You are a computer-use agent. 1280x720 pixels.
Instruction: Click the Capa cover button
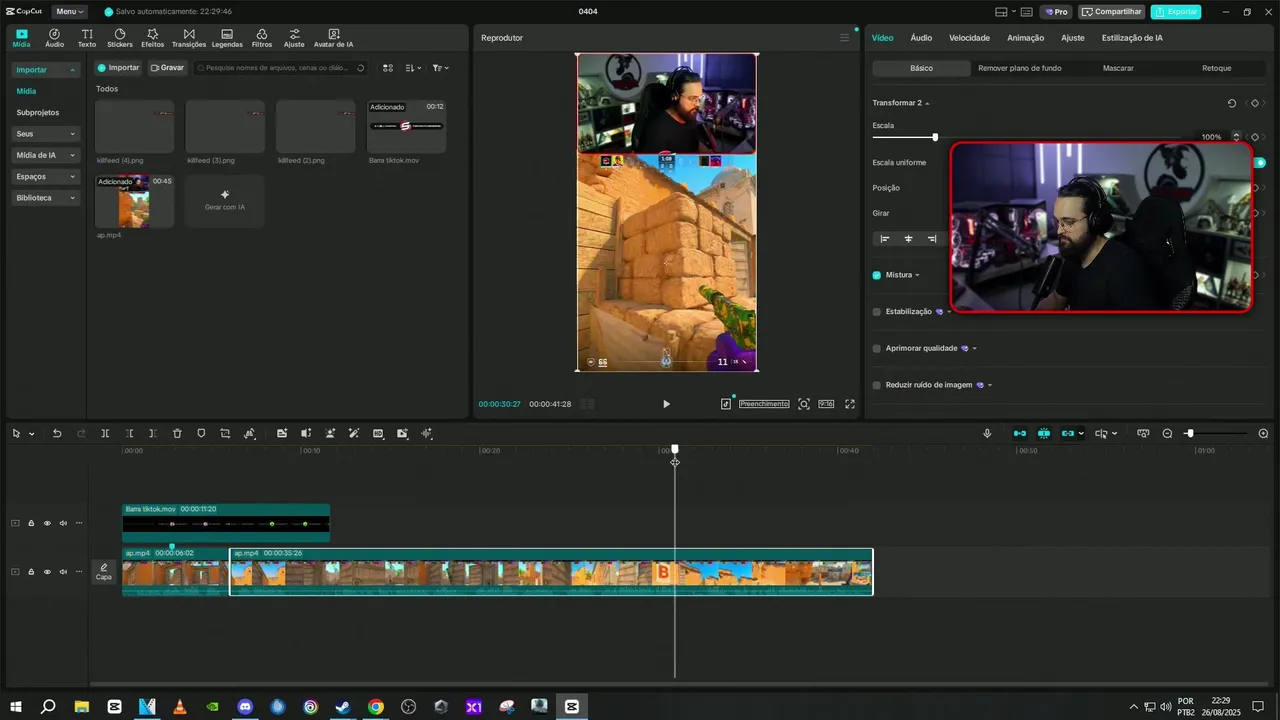(104, 572)
